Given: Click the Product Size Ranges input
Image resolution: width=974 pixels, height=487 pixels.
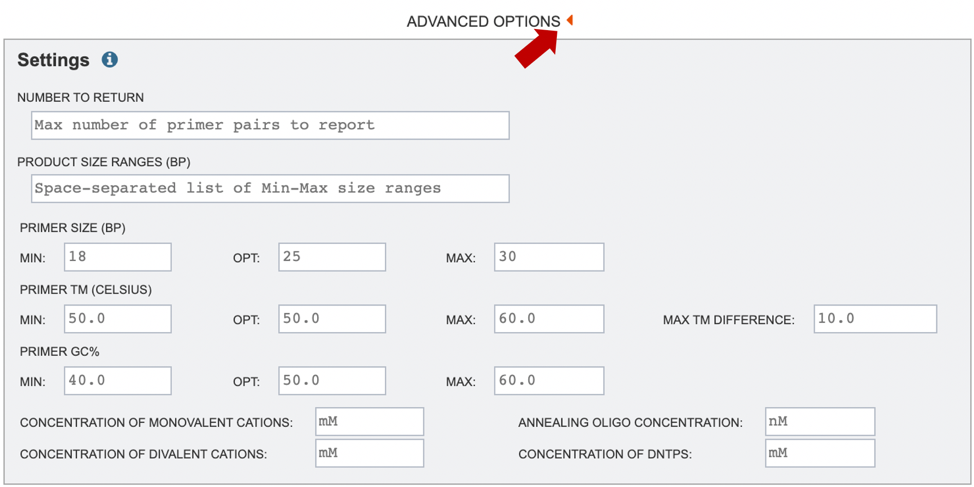Looking at the screenshot, I should point(270,188).
